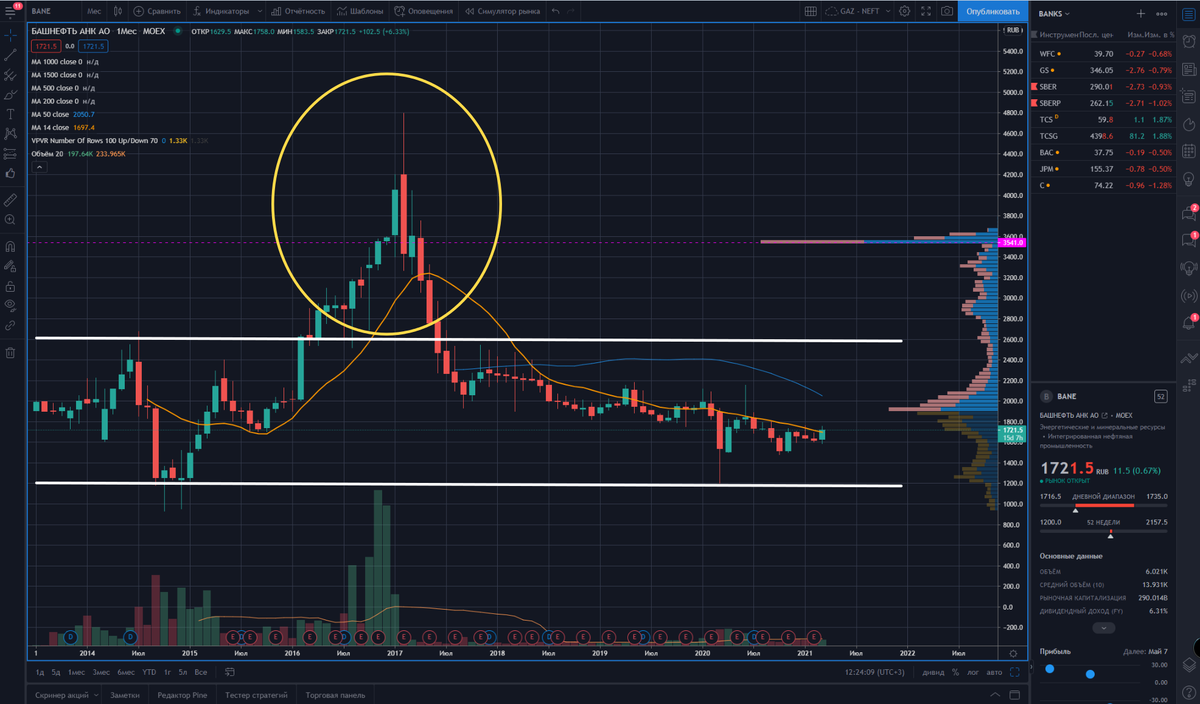This screenshot has height=704, width=1200.
Task: Toggle magnet mode for drawings
Action: [10, 246]
